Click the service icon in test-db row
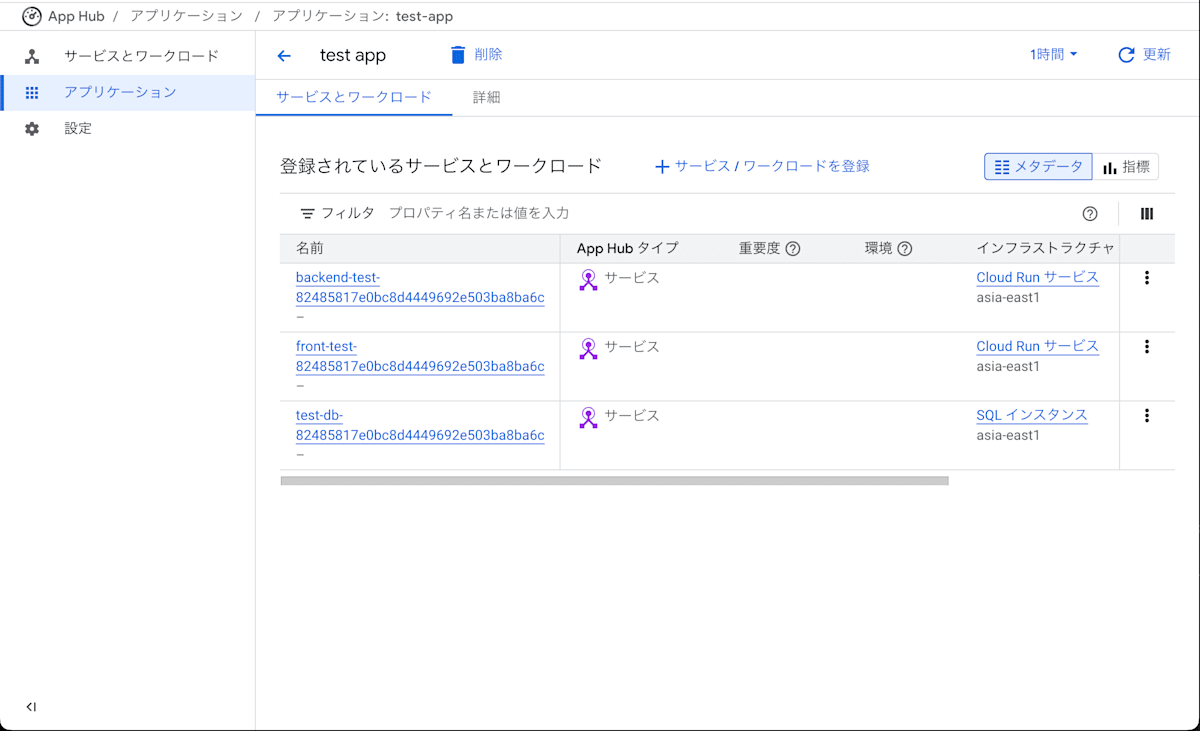 tap(588, 418)
